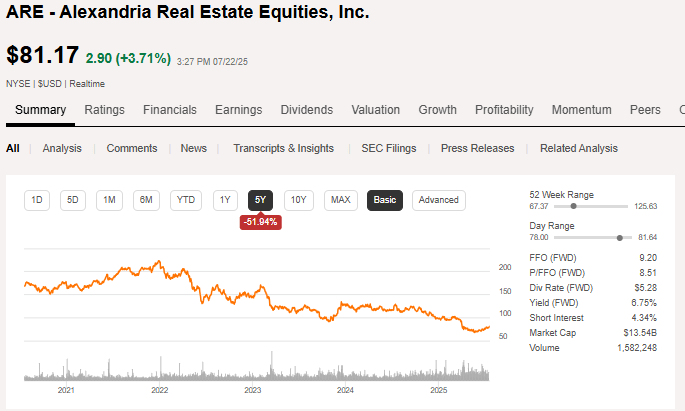
Task: Click the 2022 peak on price chart
Action: coord(160,262)
